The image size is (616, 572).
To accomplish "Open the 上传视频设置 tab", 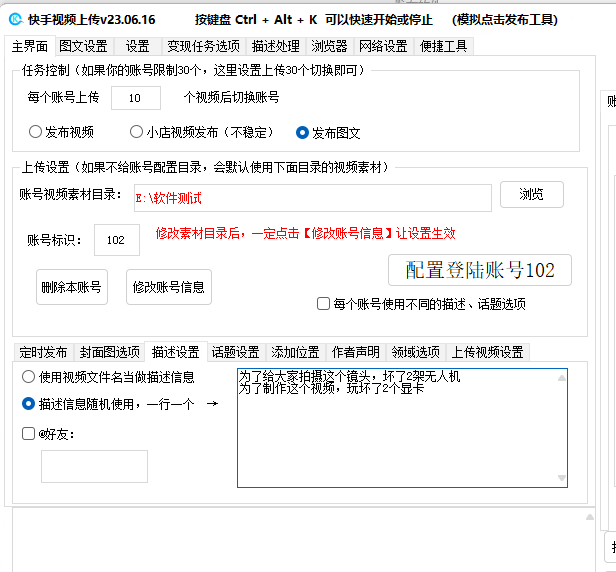I will (488, 352).
